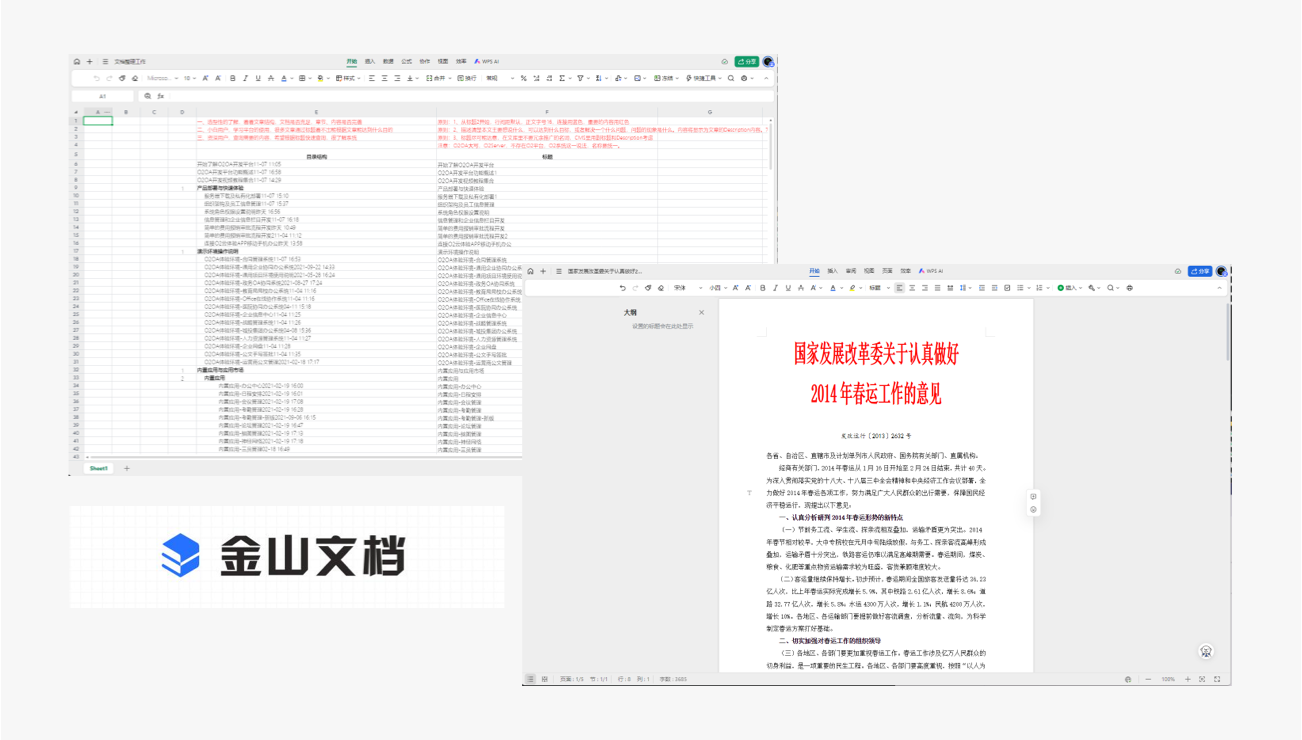
Task: Click the format painter icon in spreadsheet
Action: click(x=122, y=78)
